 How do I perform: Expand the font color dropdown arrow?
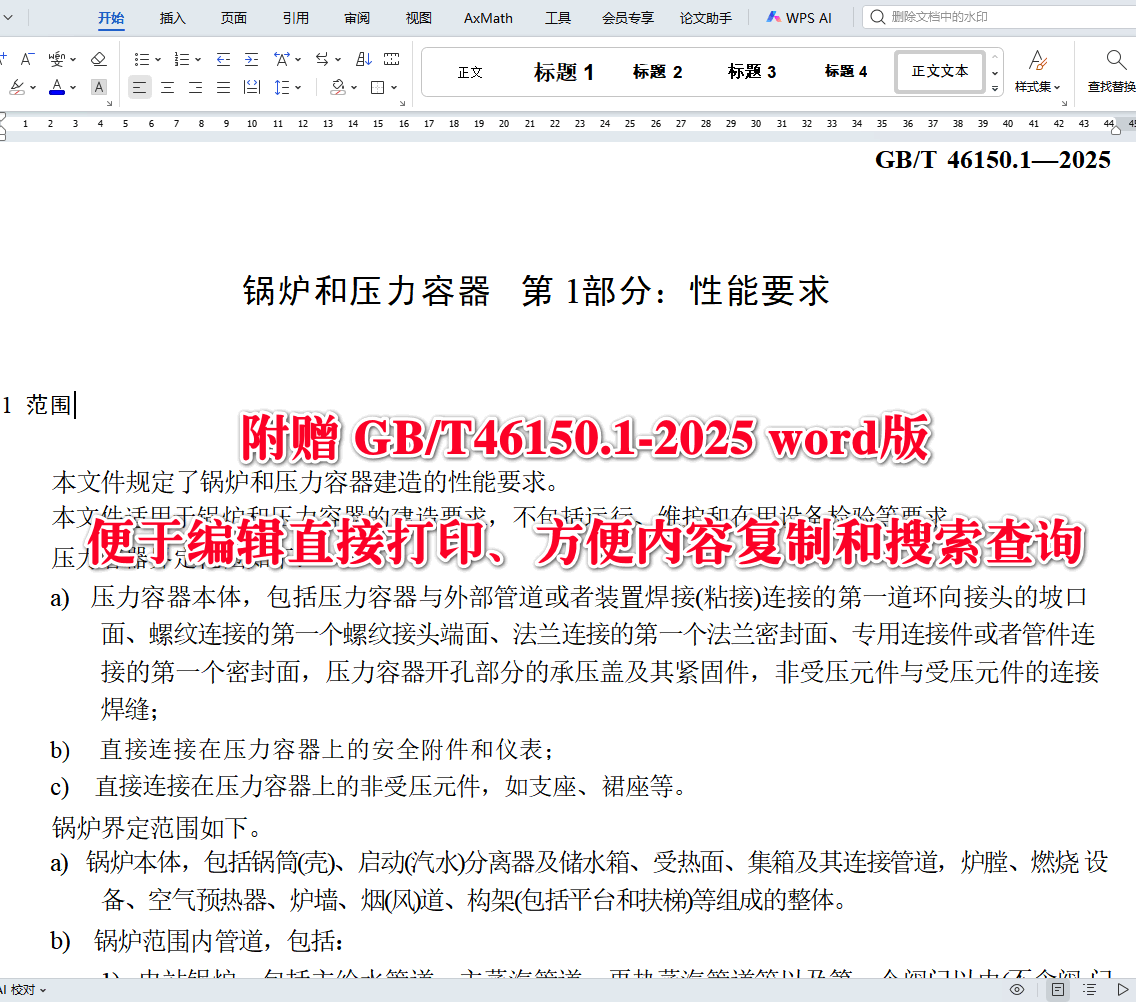point(73,88)
